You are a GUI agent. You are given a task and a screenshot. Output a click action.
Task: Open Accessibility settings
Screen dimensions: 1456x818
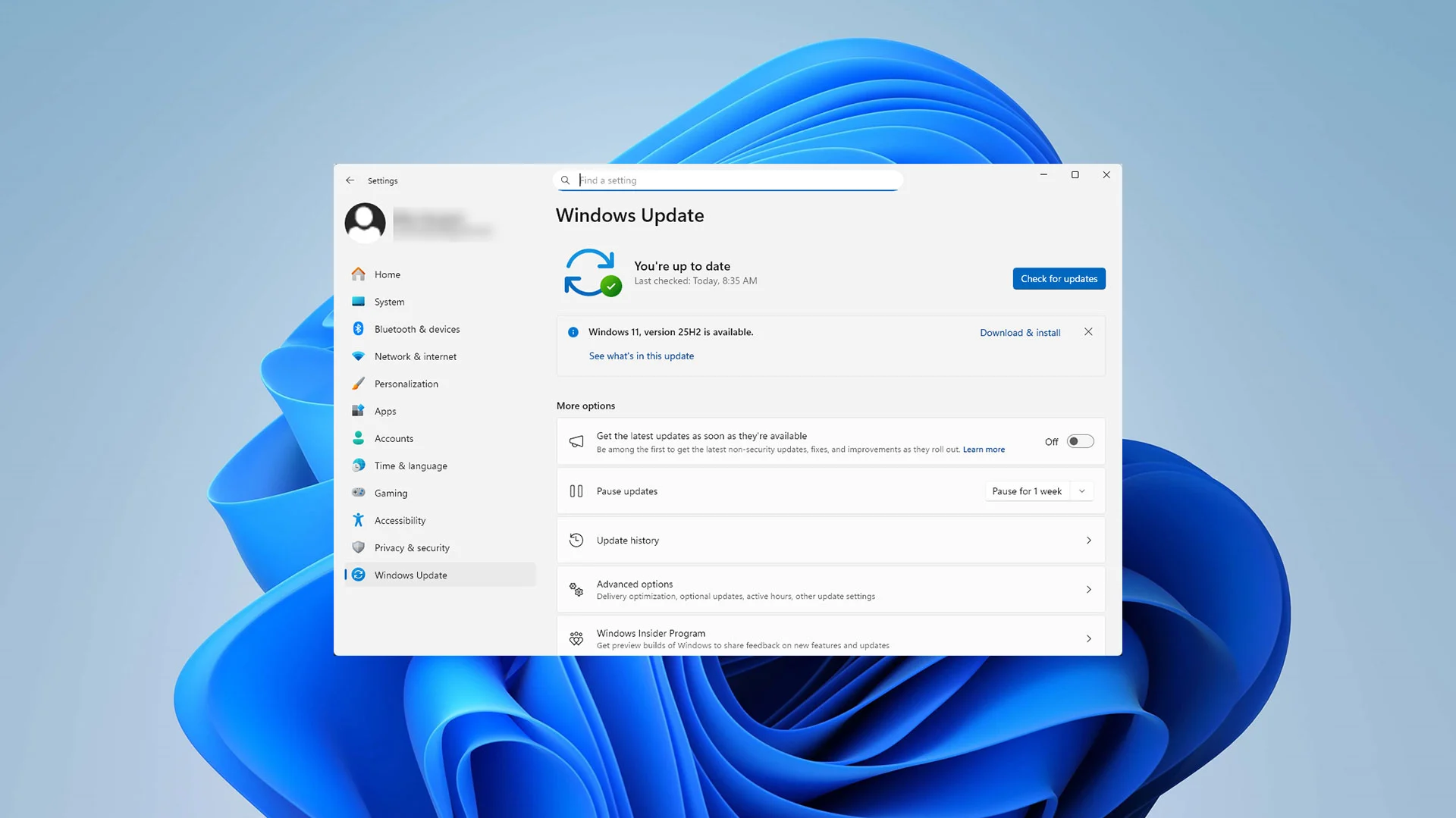coord(440,520)
